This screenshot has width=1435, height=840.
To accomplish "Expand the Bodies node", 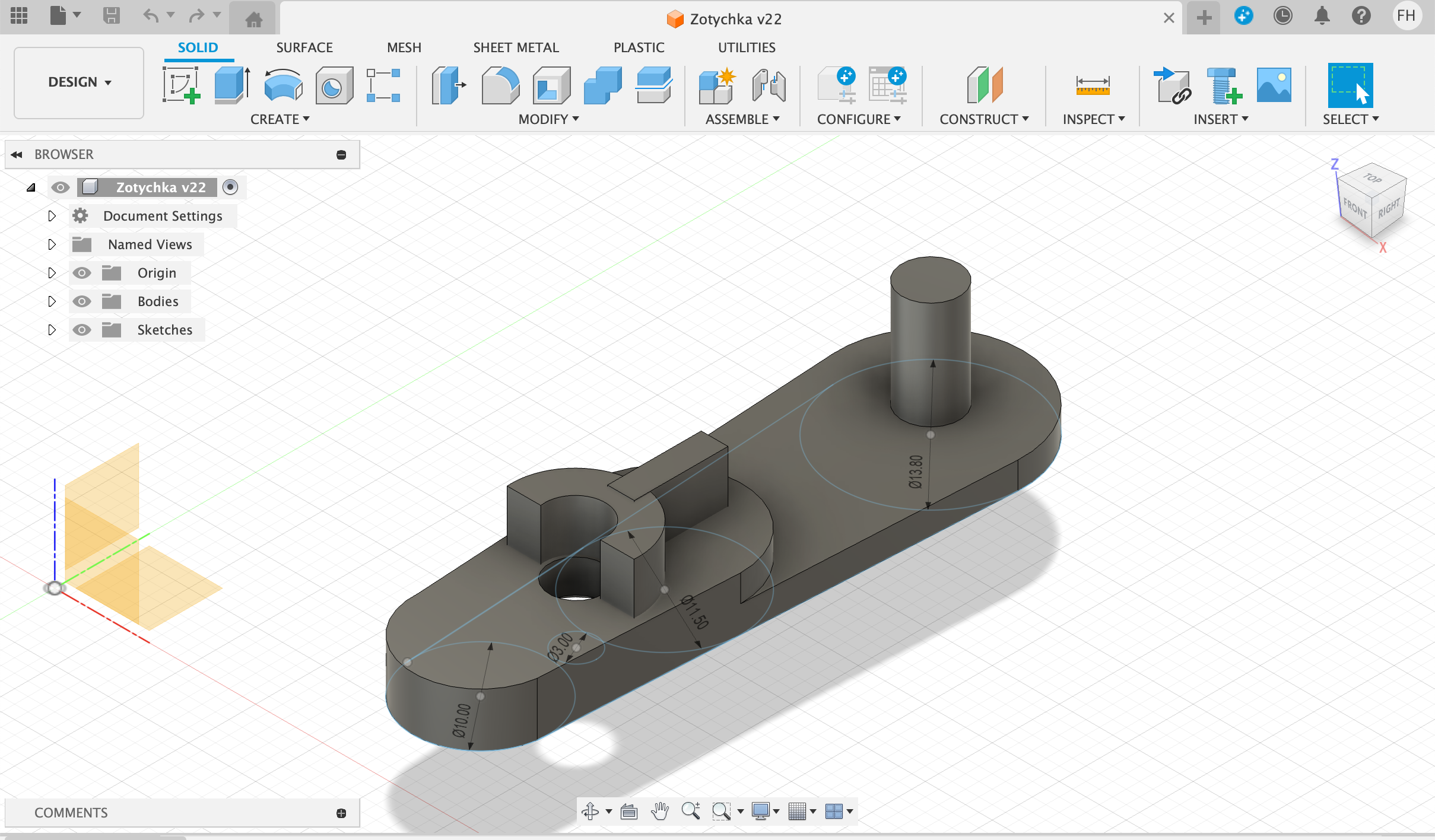I will point(52,301).
